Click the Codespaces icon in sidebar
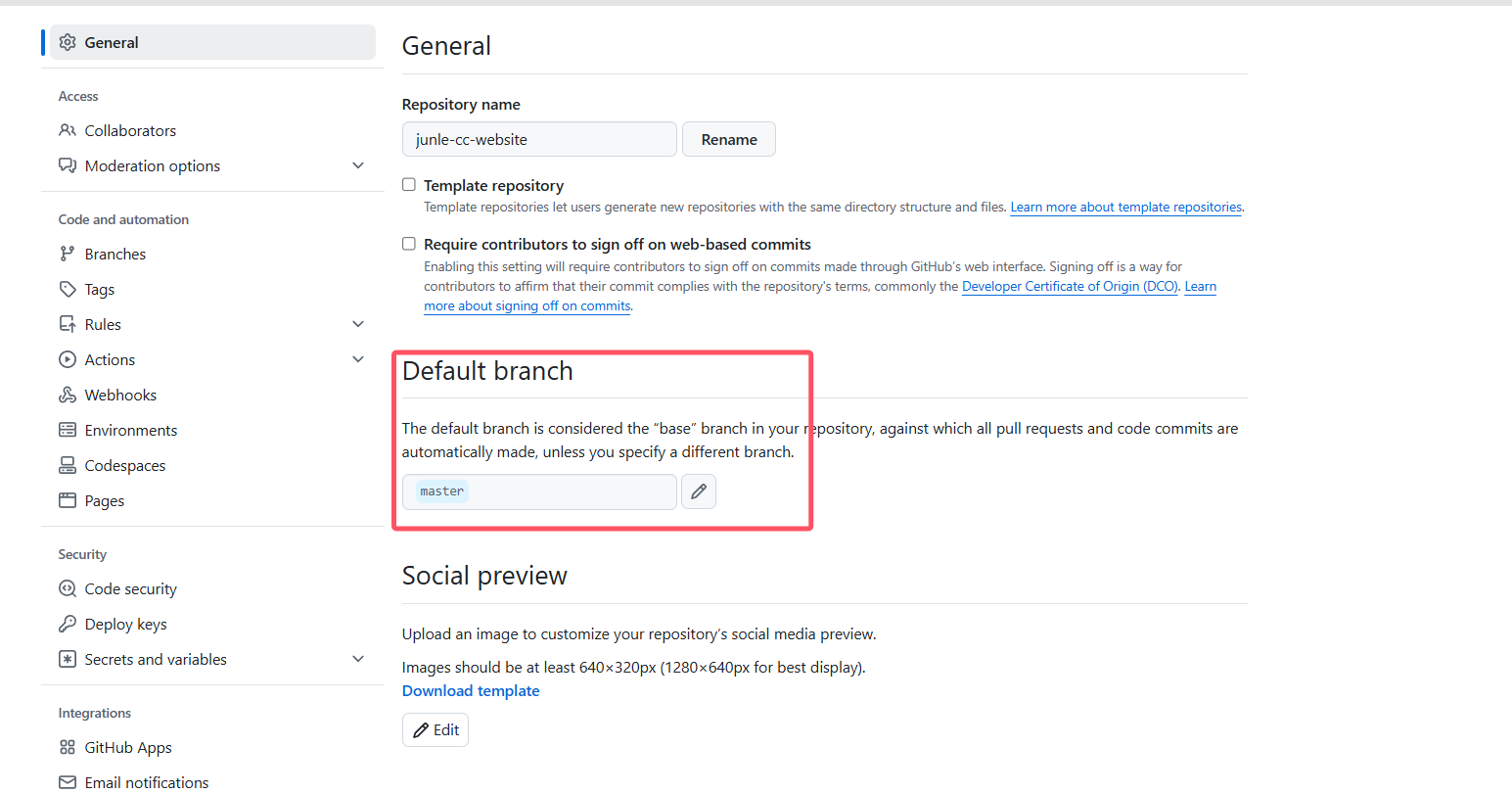 click(68, 466)
